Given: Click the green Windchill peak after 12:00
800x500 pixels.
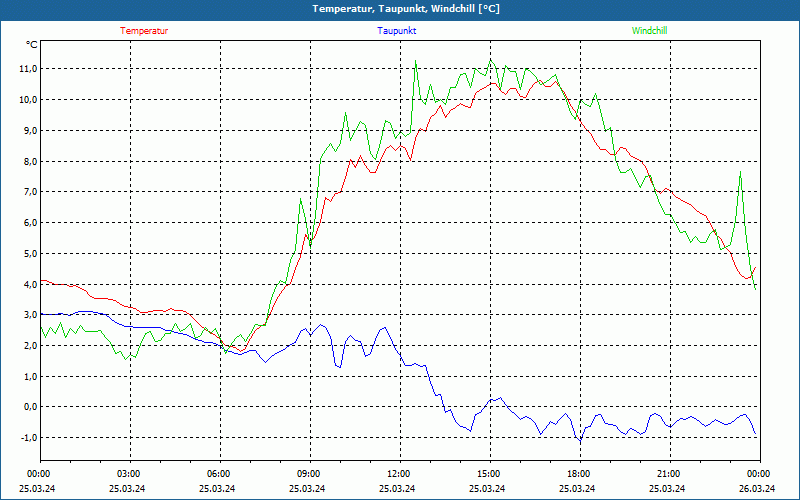Looking at the screenshot, I should pyautogui.click(x=415, y=61).
